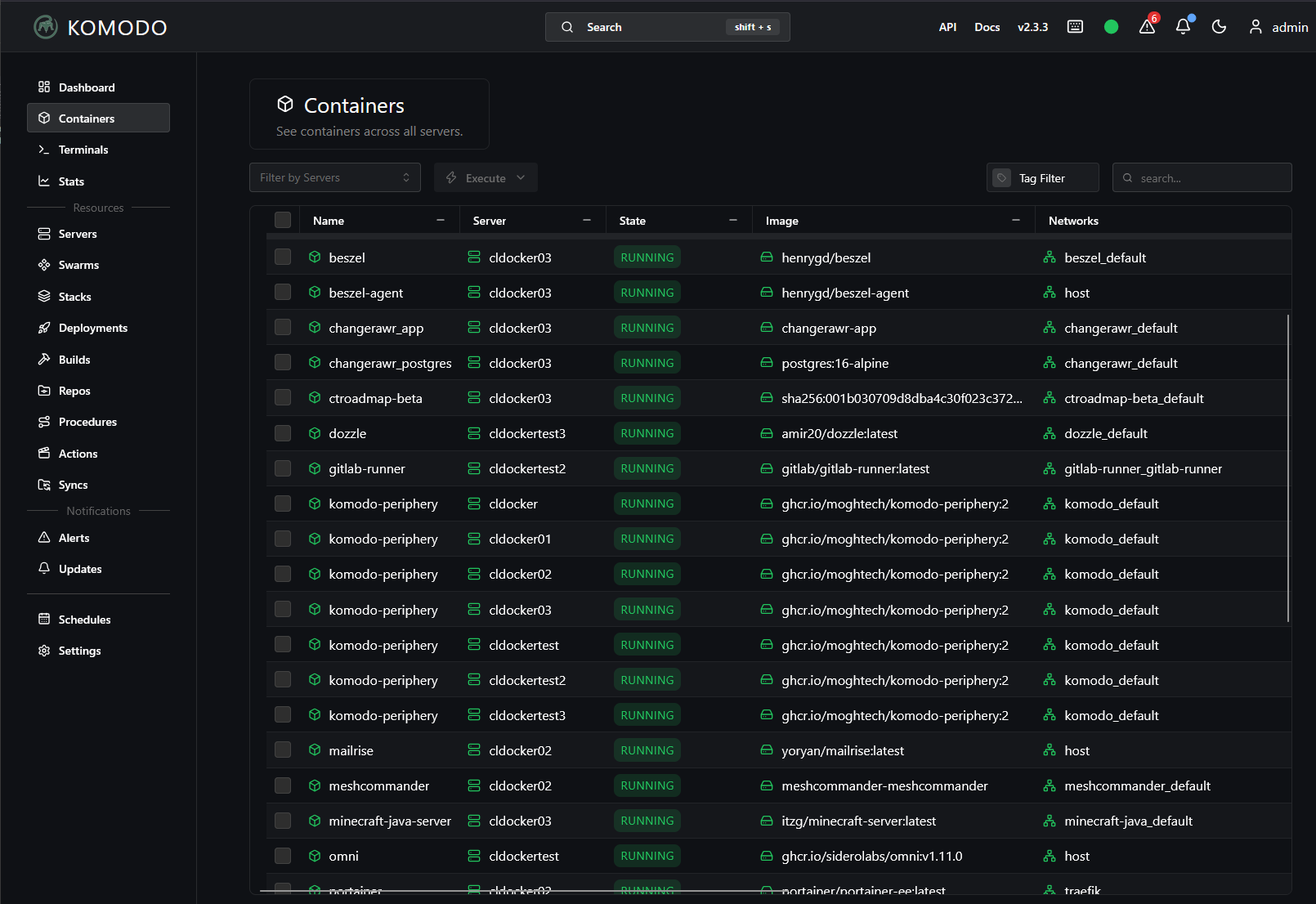Screen dimensions: 1316x904
Task: Click the image icon next to yoryan/mailrise:latest
Action: click(767, 750)
